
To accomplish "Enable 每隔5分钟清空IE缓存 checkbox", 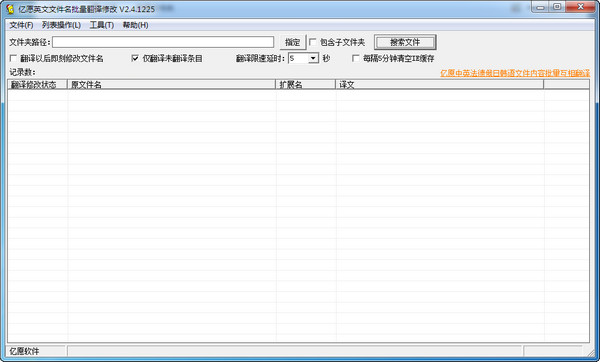I will point(355,58).
